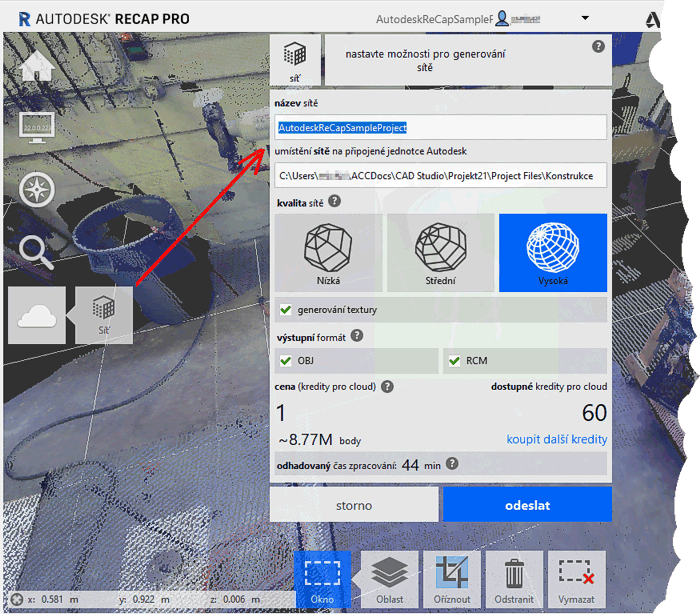Click the coordinate origin icon in status bar
Viewport: 700px width, 614px height.
[17, 599]
